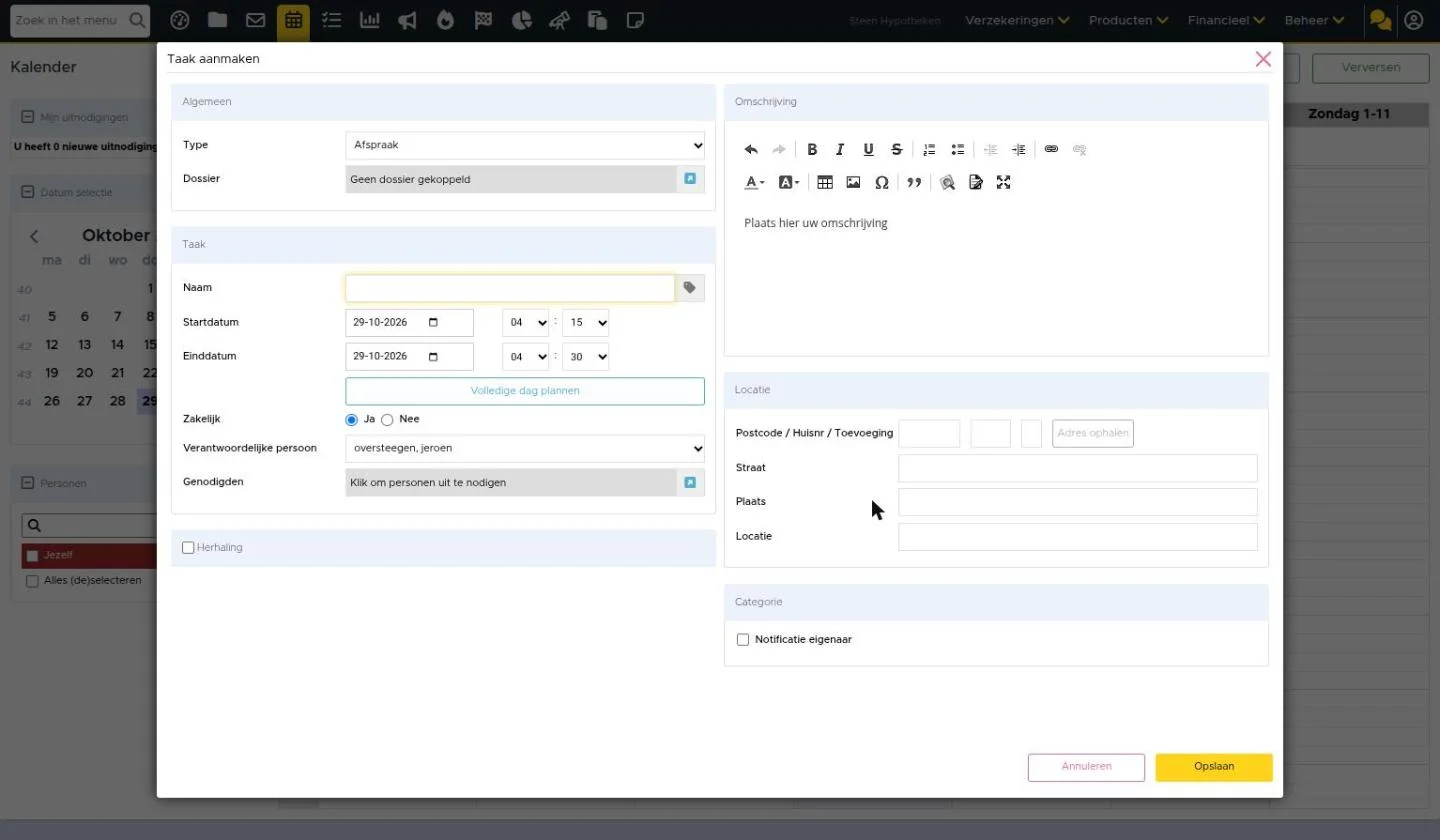Insert a block quote in the editor

914,183
